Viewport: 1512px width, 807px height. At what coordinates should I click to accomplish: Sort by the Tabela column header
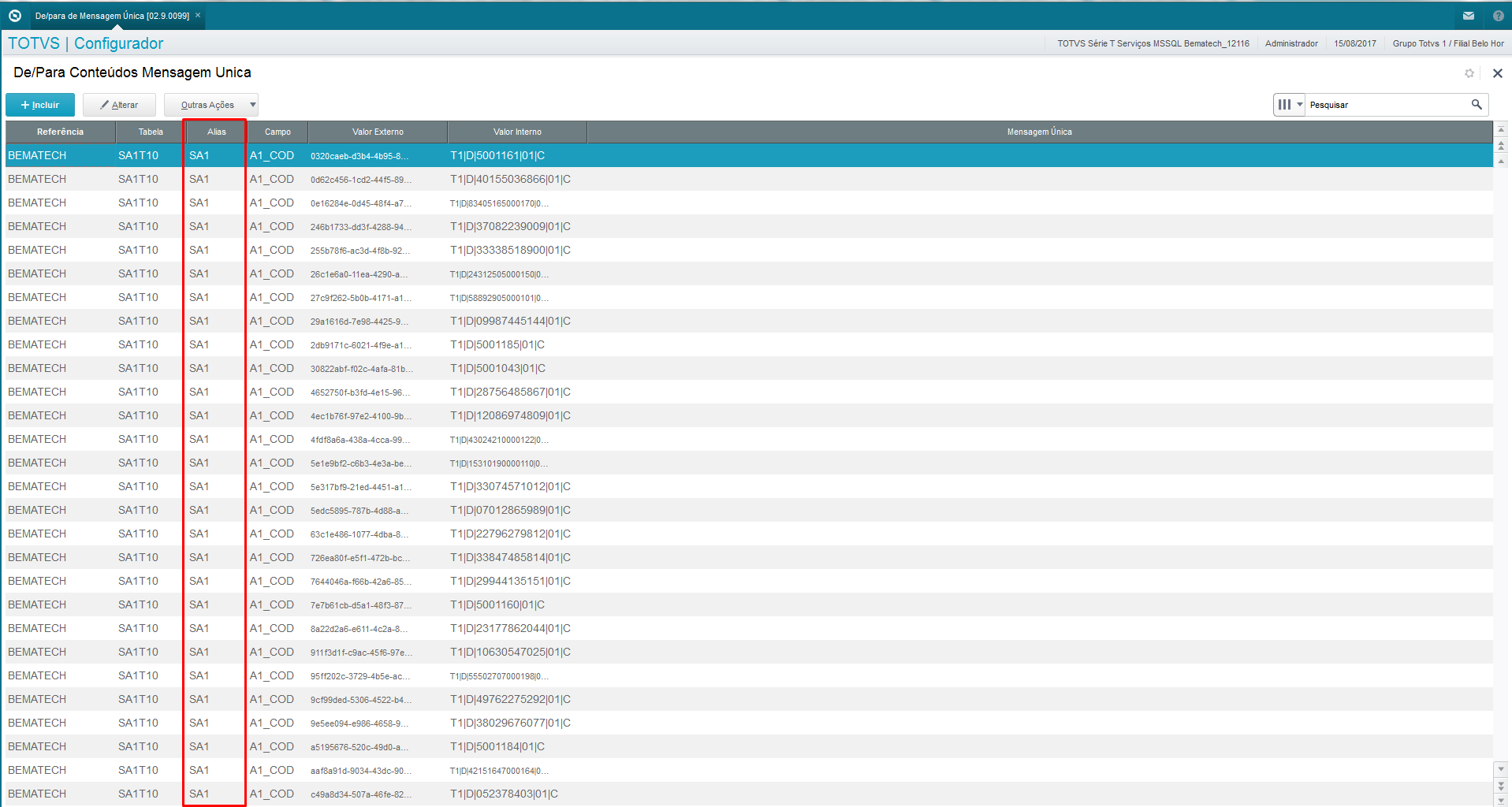151,132
